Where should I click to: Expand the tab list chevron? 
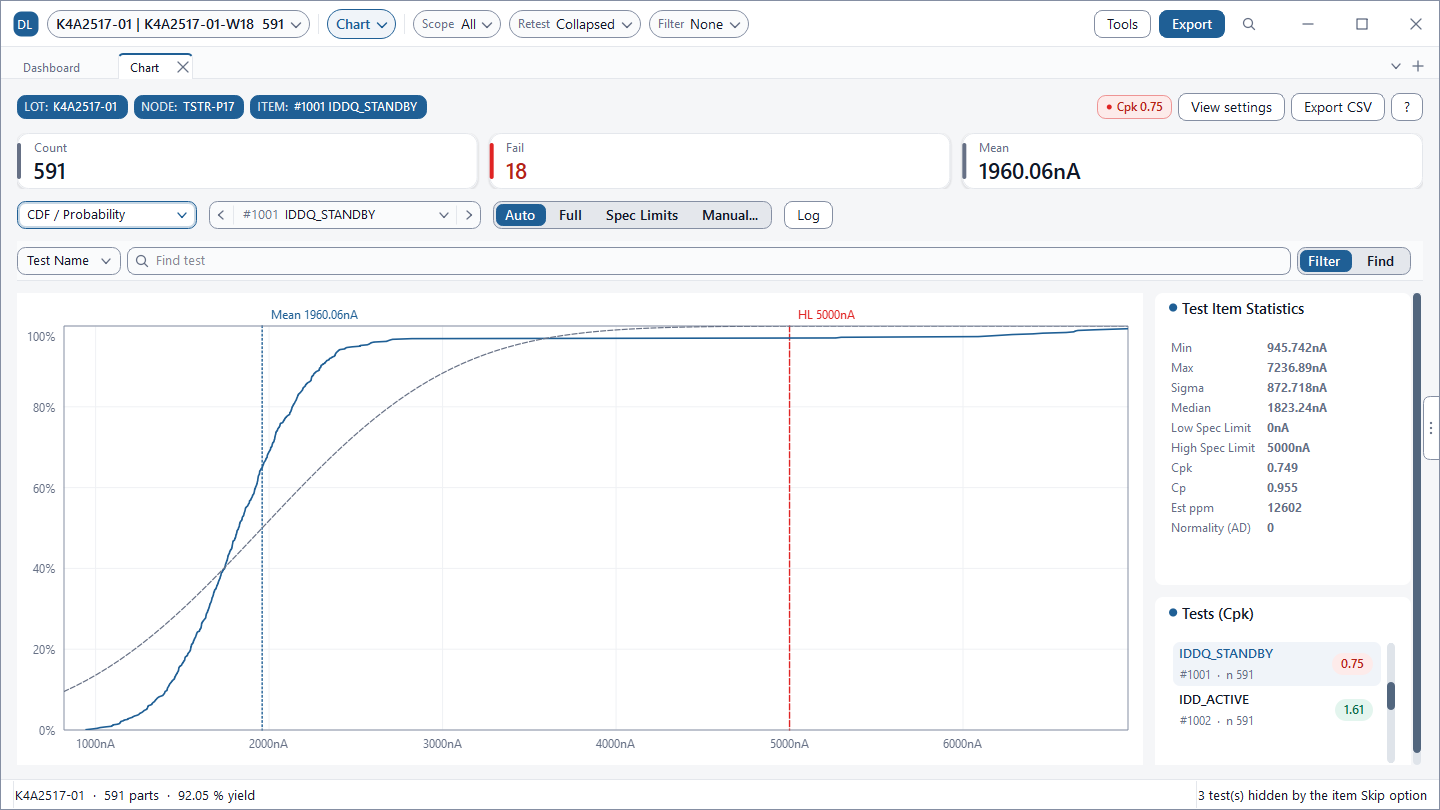[1396, 67]
